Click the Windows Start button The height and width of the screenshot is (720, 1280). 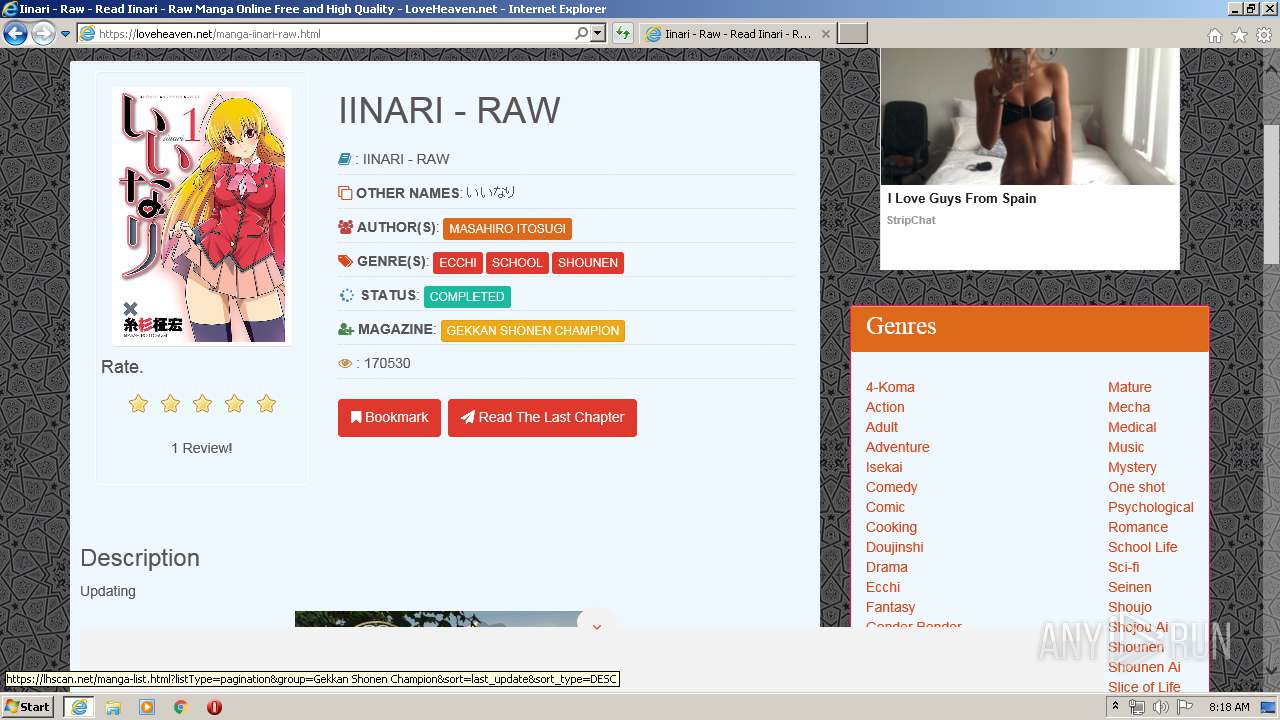27,706
